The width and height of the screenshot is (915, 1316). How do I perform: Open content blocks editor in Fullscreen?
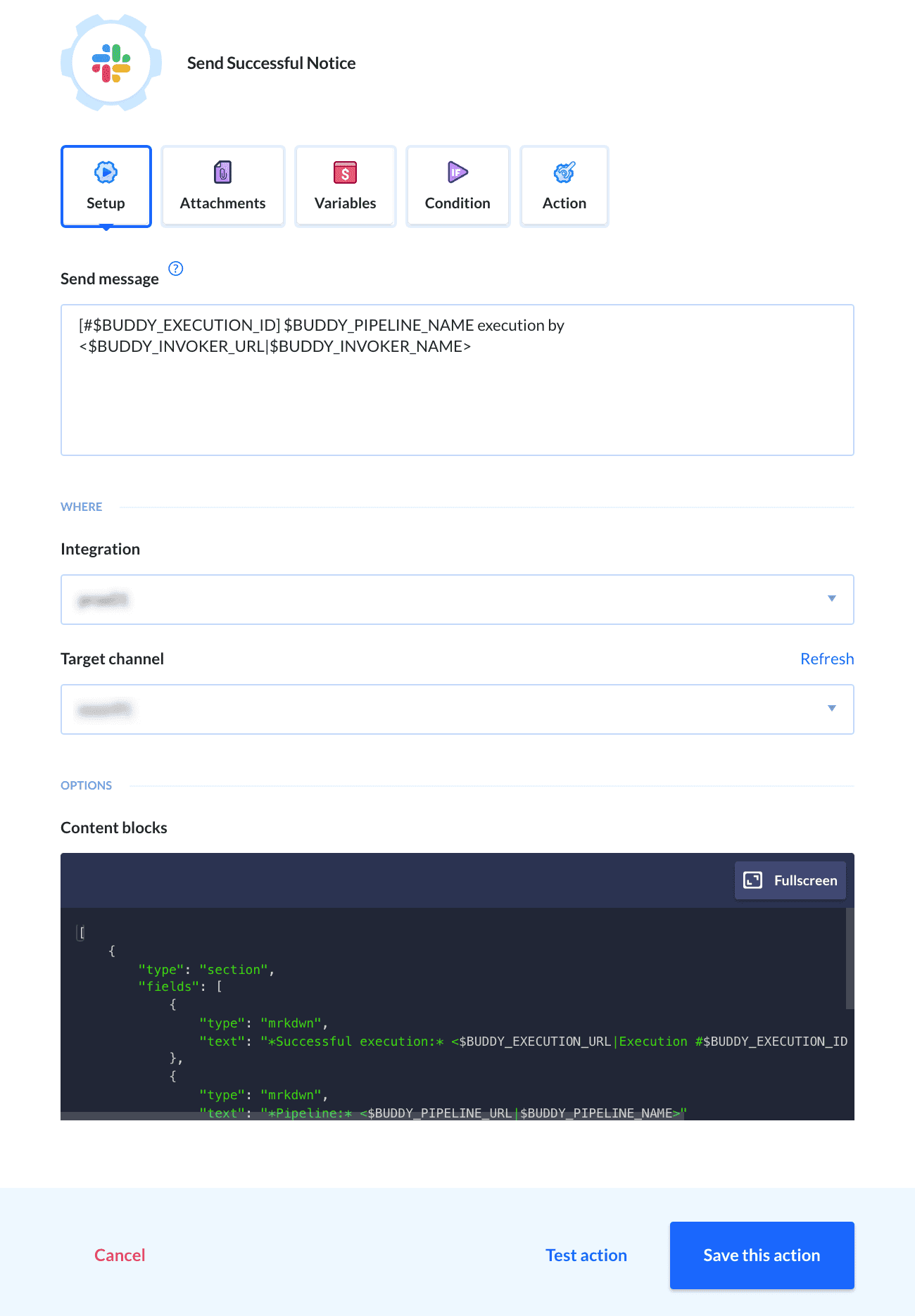click(790, 880)
